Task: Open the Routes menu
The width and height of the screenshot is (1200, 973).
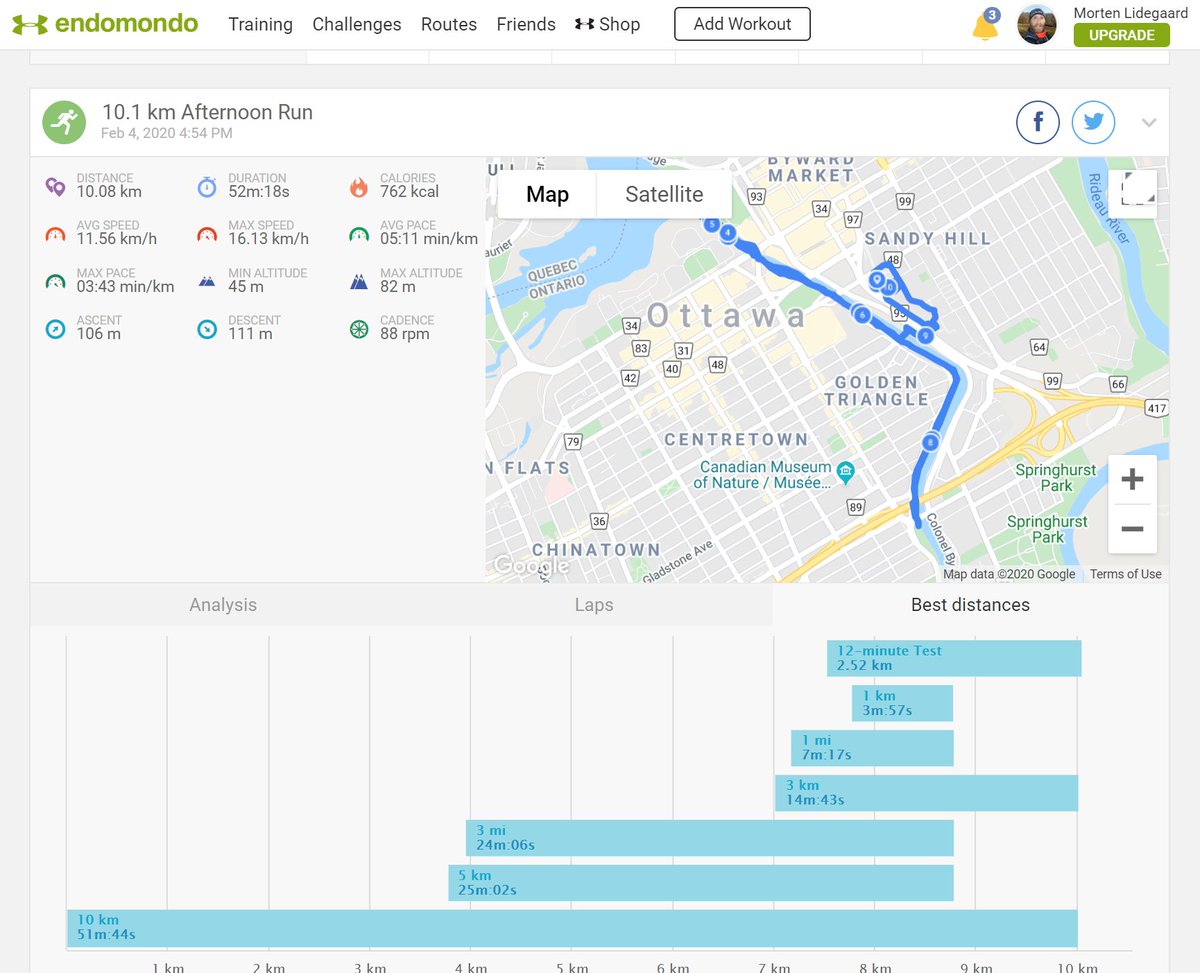Action: [449, 24]
